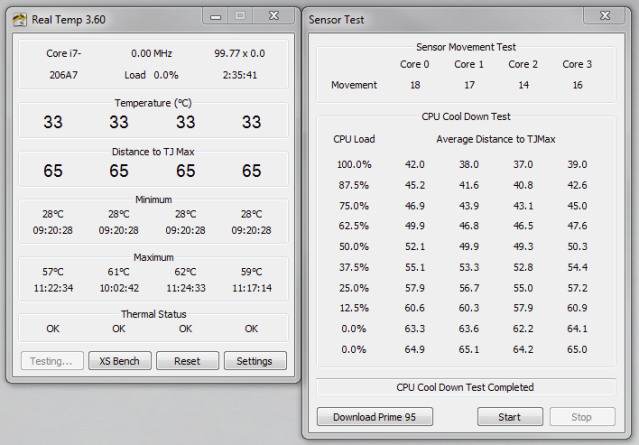Click the Download Prime 95 button
The image size is (639, 445).
(367, 416)
